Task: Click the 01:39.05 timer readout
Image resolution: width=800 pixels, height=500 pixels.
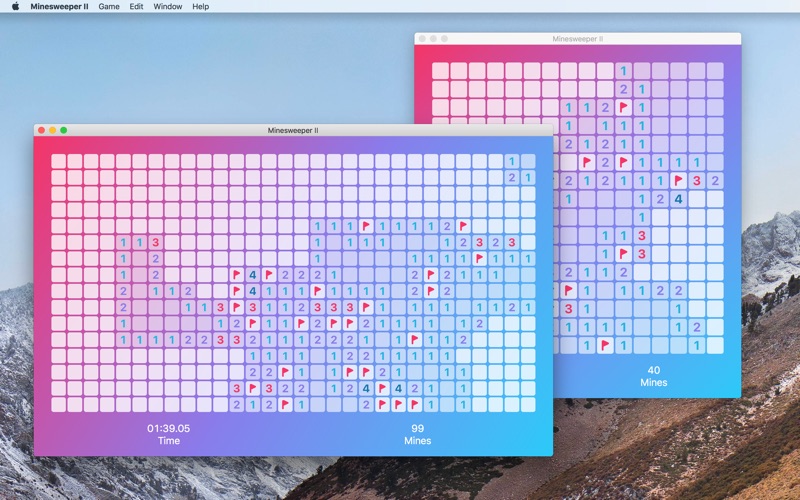Action: coord(168,429)
